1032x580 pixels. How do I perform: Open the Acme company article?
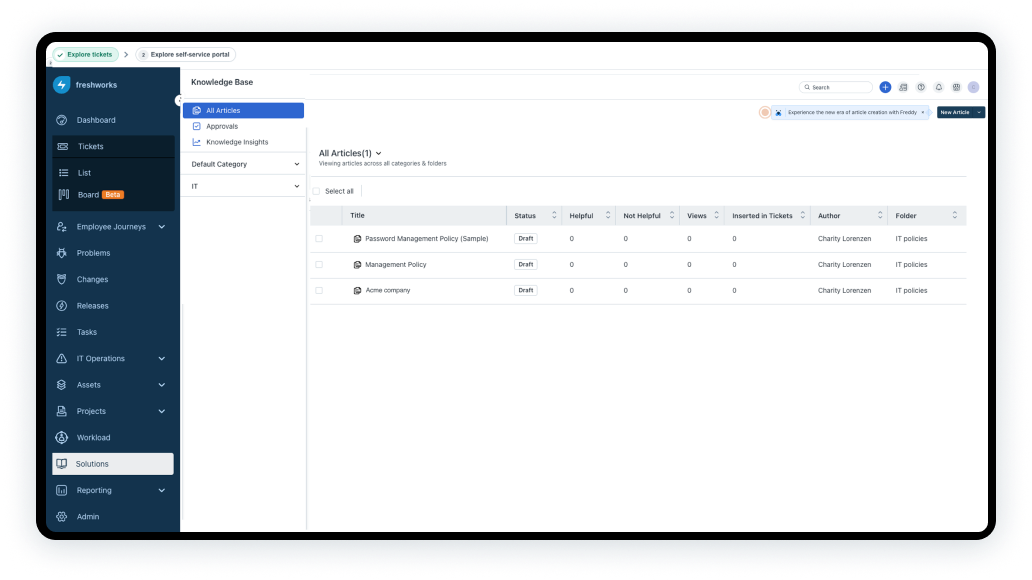[388, 290]
